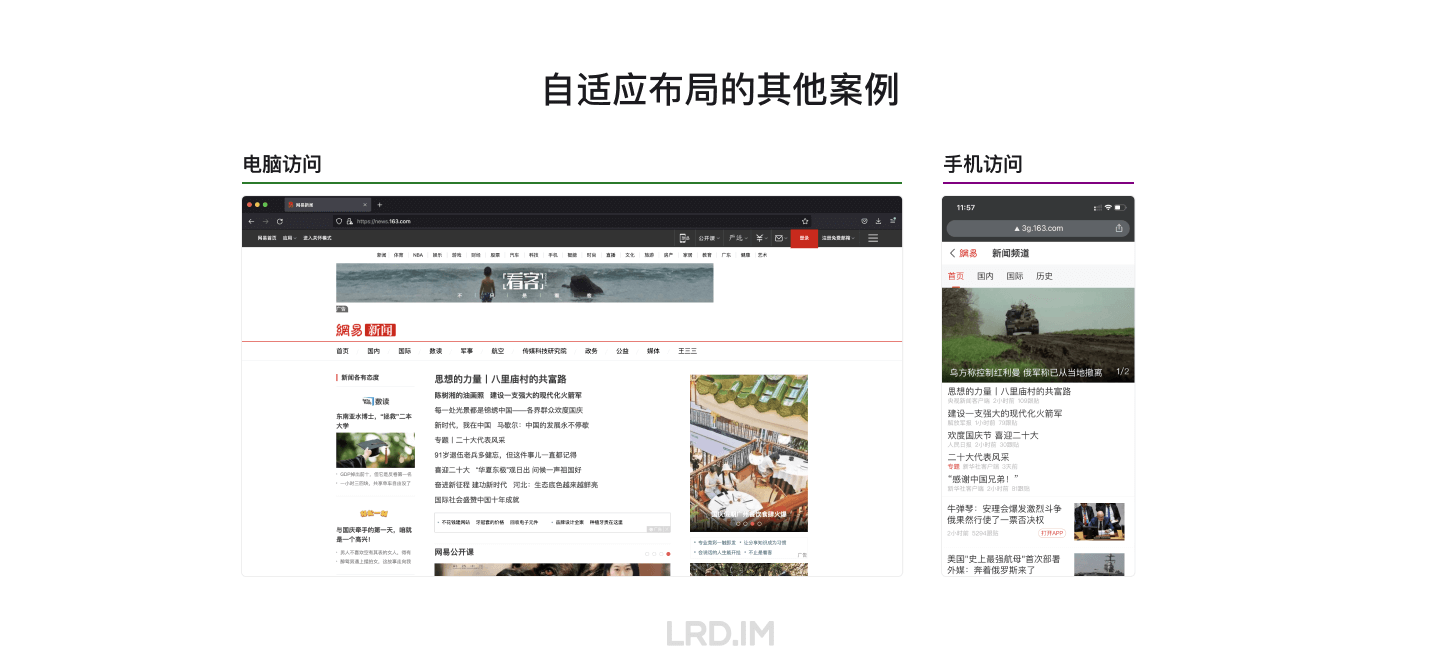Switch to 首页 tab in mobile view

coord(956,276)
